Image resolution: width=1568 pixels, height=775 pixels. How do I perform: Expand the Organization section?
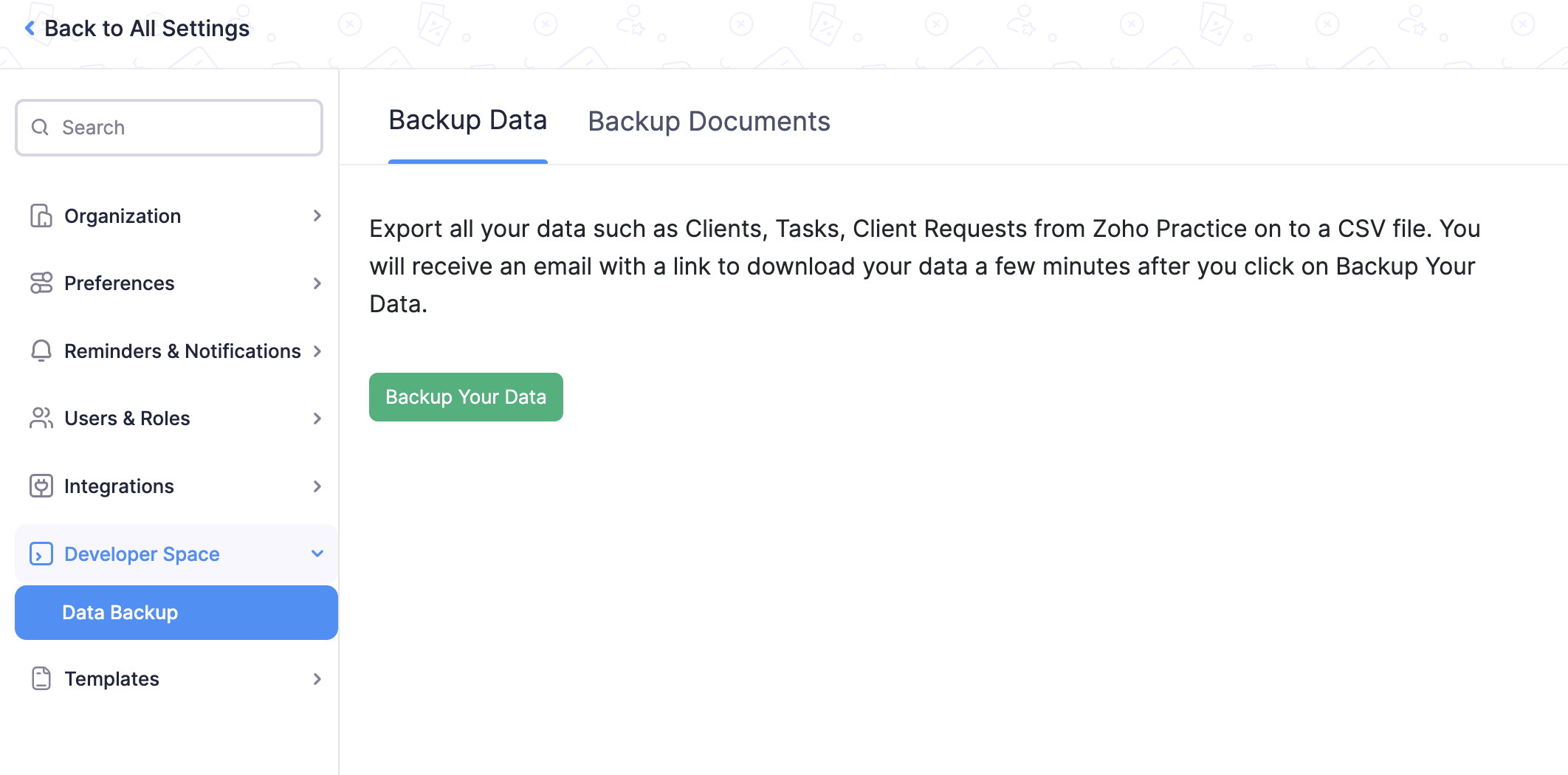point(317,216)
